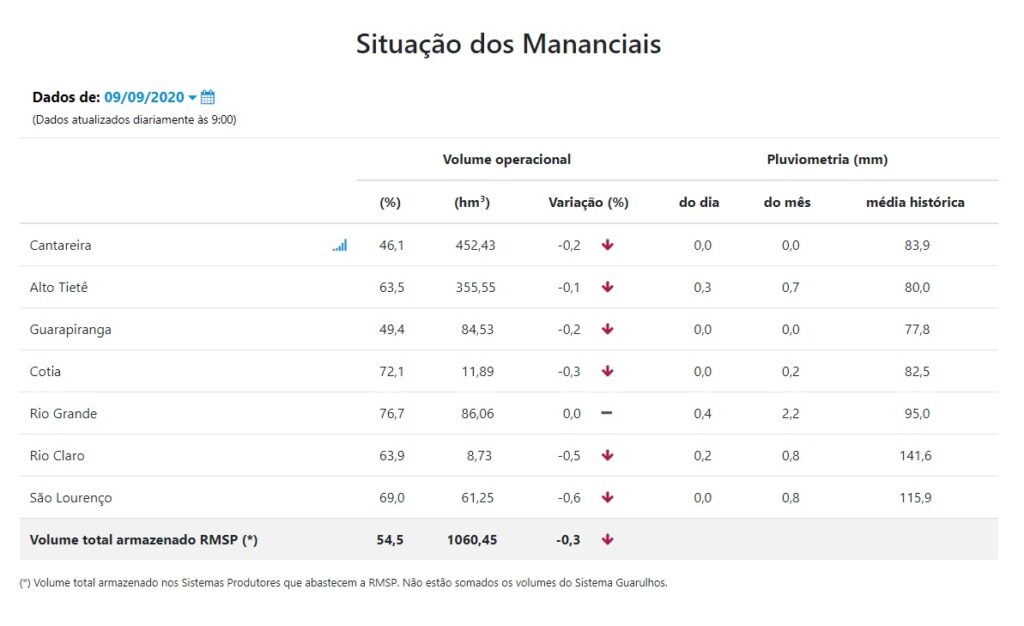Click the Volume operacional header
Screen dimensions: 1024x626
(x=507, y=159)
